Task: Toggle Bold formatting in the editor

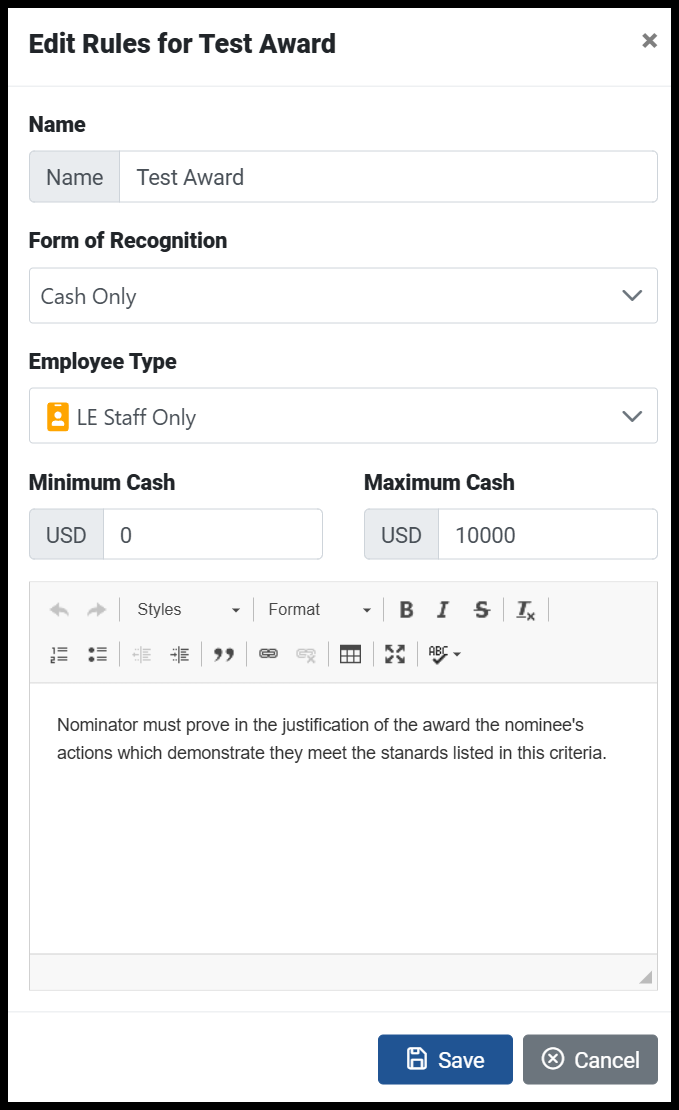Action: (406, 610)
